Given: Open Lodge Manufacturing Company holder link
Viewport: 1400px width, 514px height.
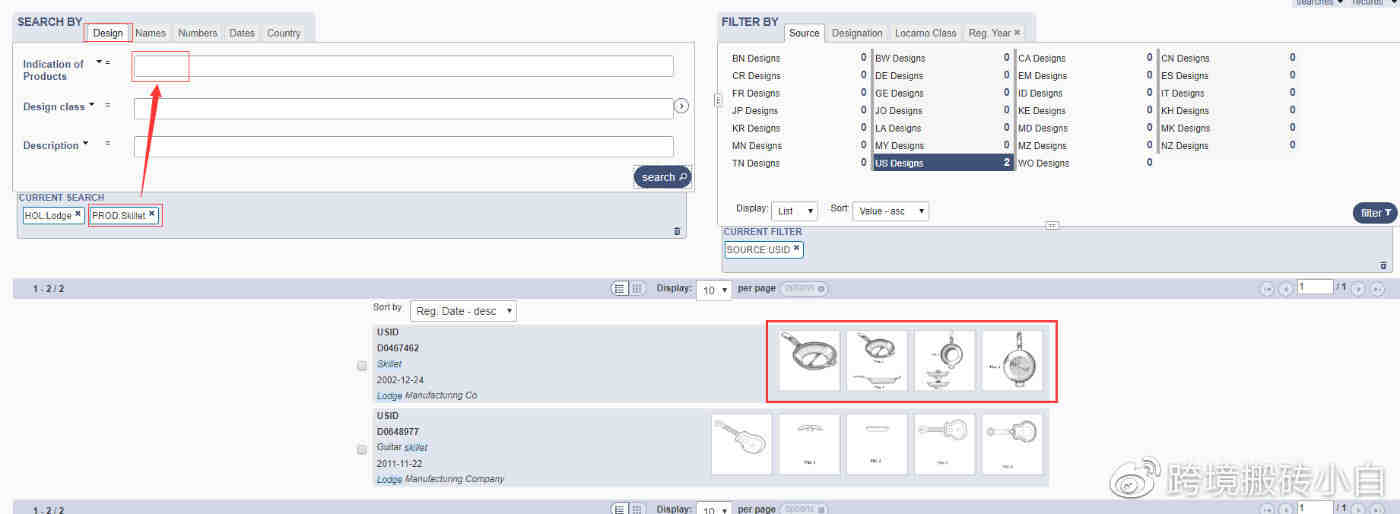Looking at the screenshot, I should [x=441, y=479].
